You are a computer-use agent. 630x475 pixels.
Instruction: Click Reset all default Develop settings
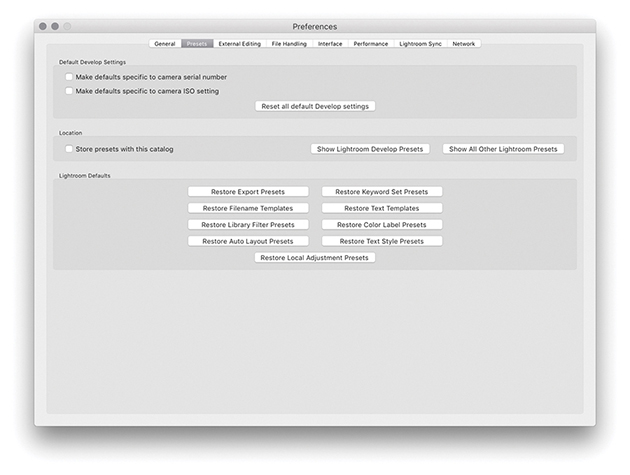[x=315, y=106]
